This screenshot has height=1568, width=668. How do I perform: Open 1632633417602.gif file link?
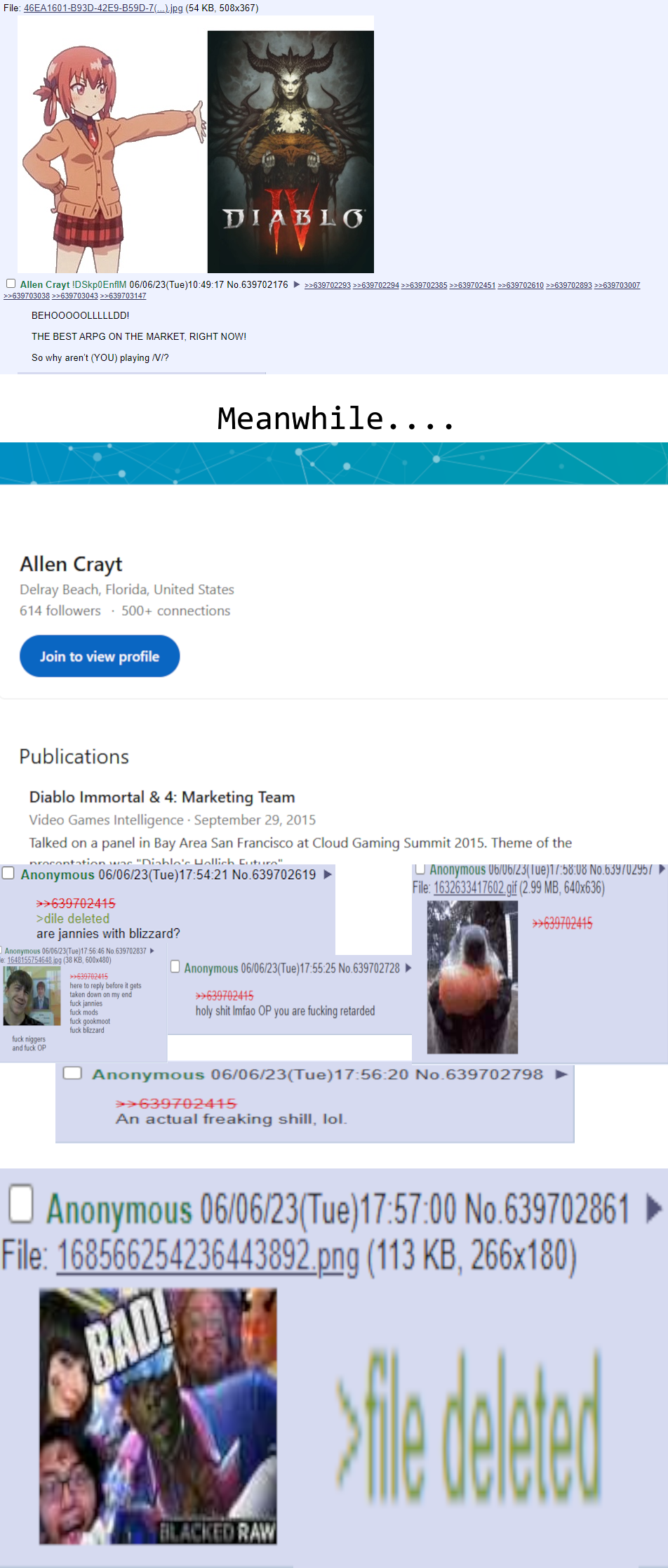pyautogui.click(x=475, y=888)
